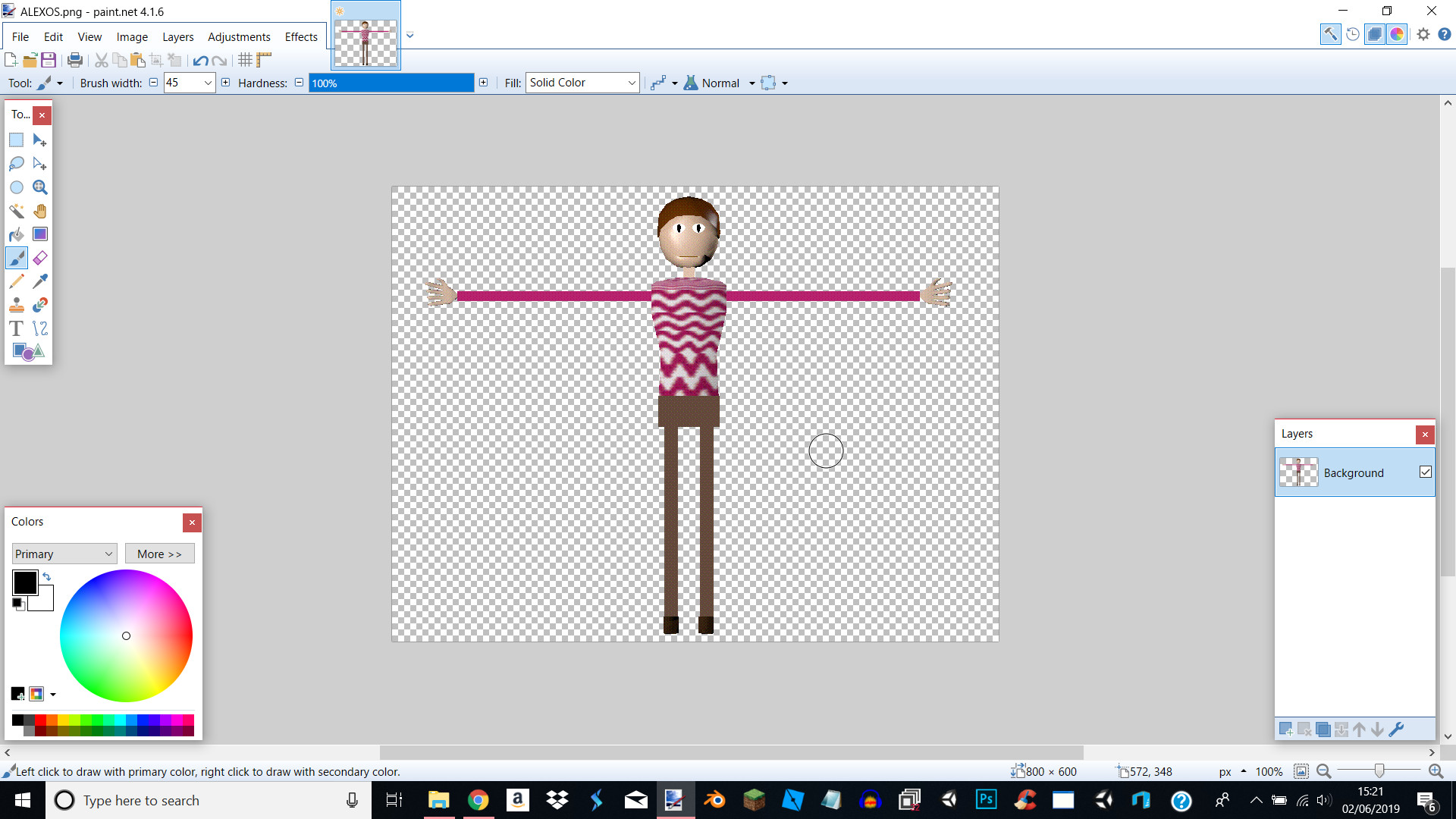
Task: Reset colors to black and white
Action: point(17,604)
